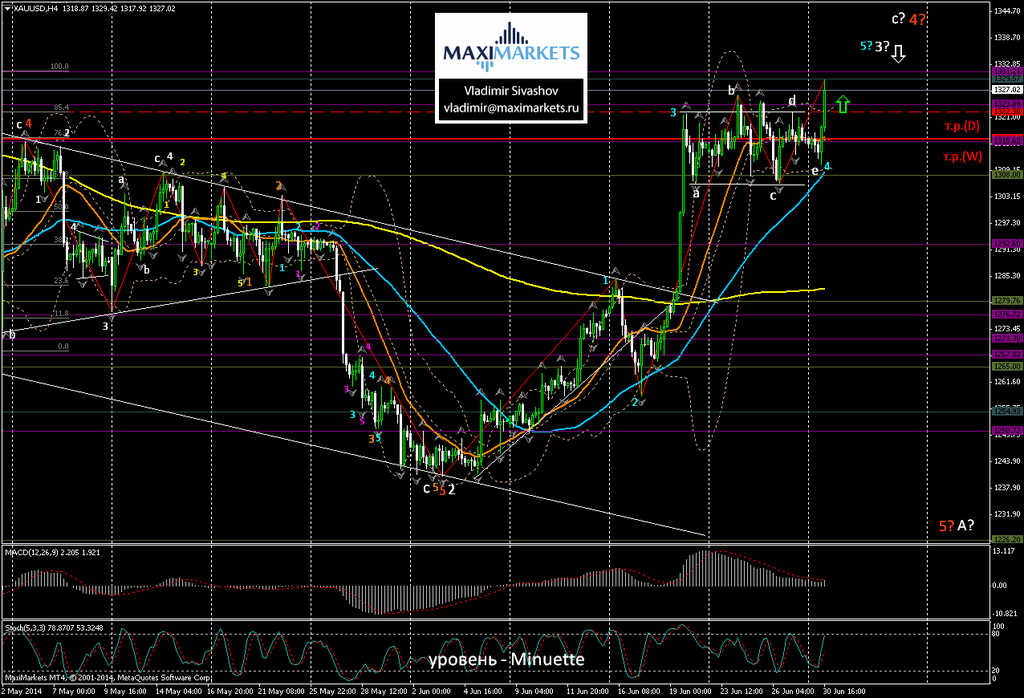
Task: Click the purple 1267.82 price level tag
Action: click(x=1006, y=355)
